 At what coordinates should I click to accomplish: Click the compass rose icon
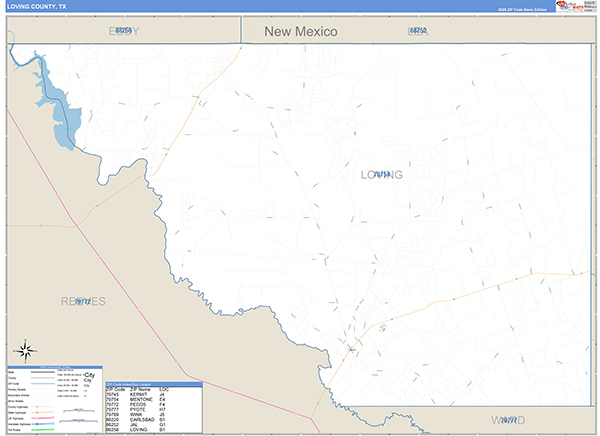point(25,351)
